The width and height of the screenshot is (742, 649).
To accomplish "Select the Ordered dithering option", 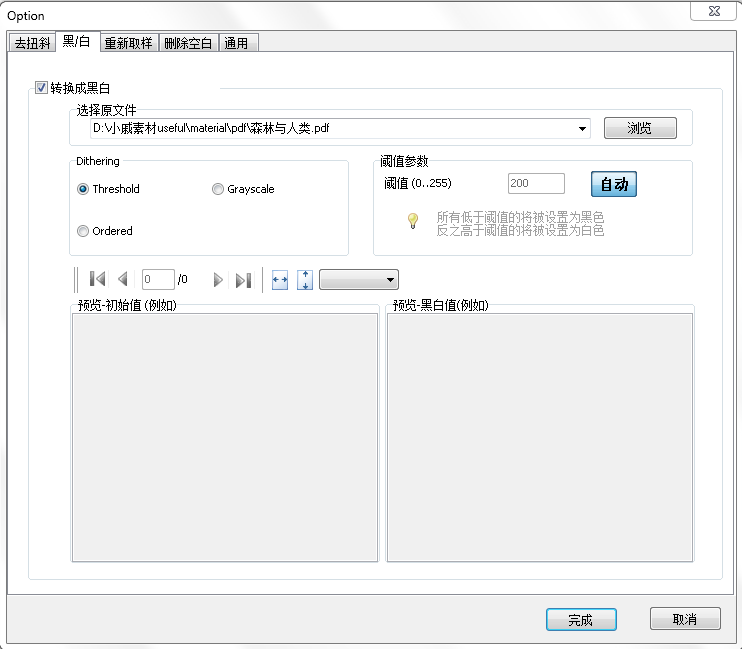I will point(83,231).
